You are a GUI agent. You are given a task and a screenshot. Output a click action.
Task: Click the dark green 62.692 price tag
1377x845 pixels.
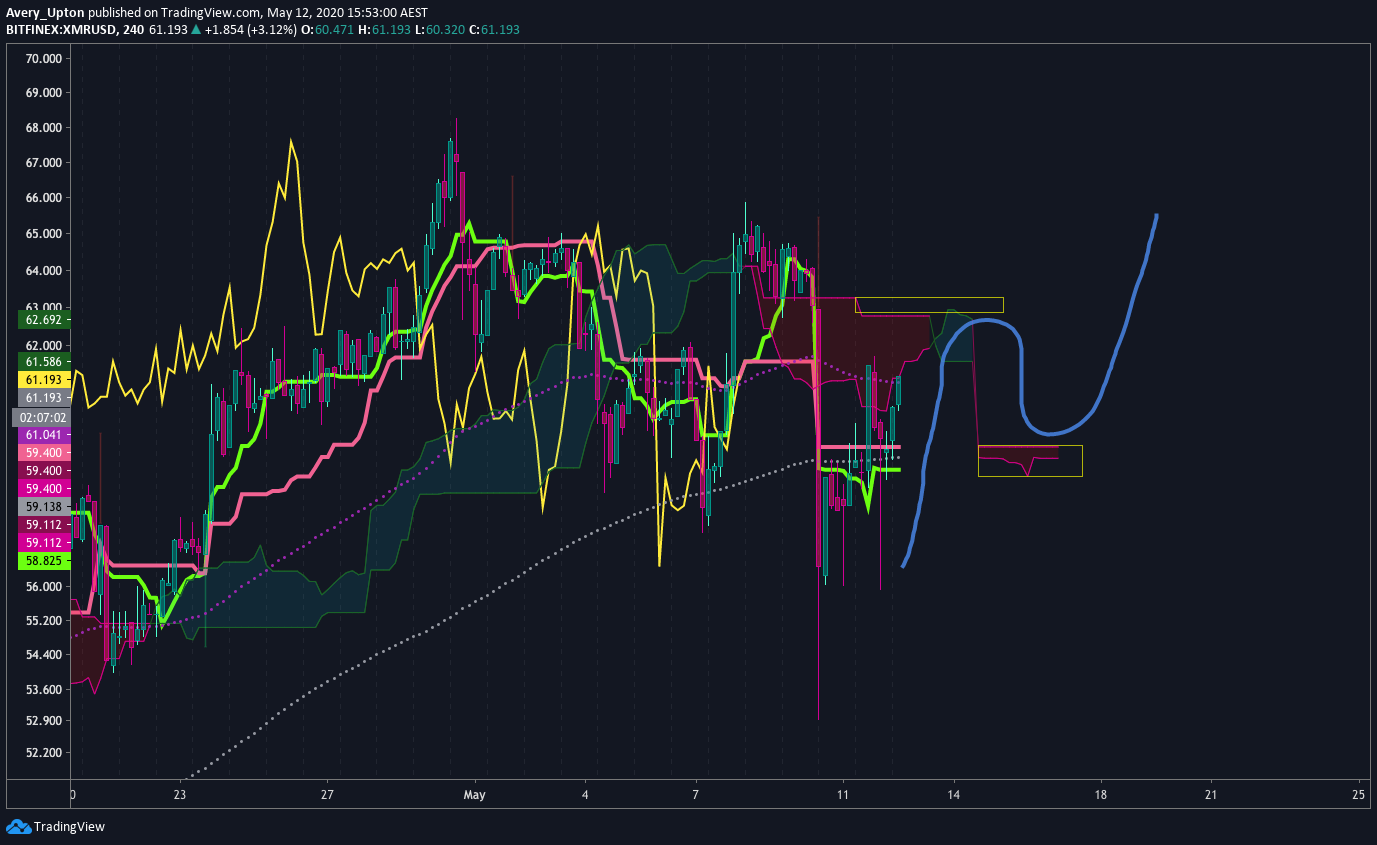43,320
